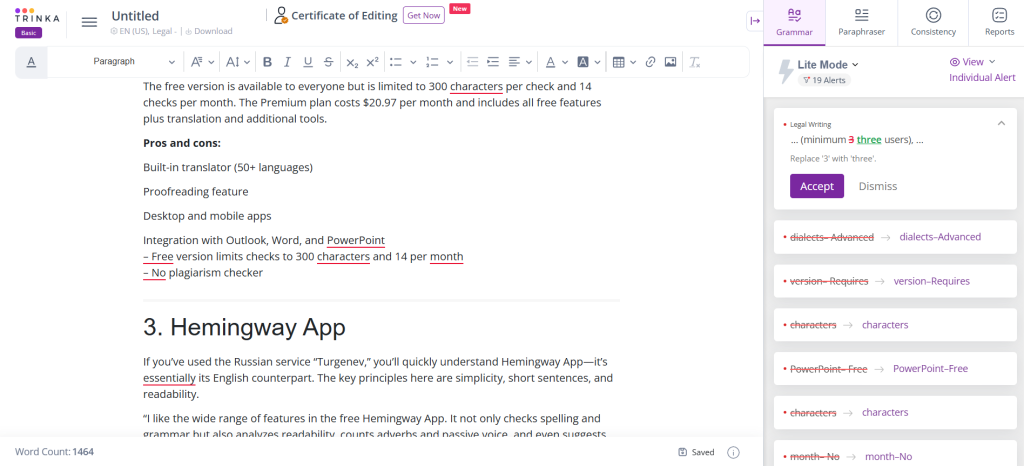
Task: Click the '3. Hemingway App' heading
Action: click(x=244, y=328)
